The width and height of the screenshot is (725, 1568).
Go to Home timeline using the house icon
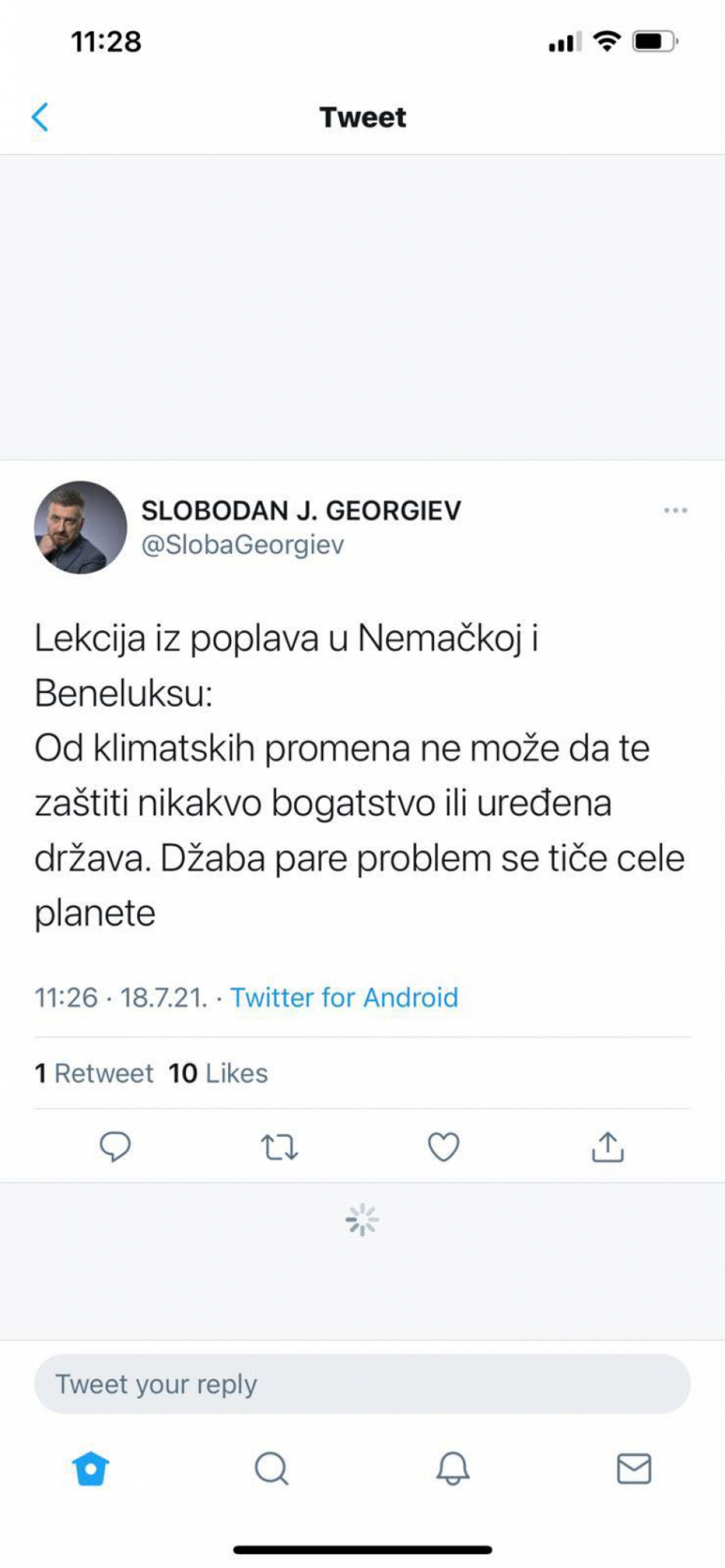point(90,1468)
